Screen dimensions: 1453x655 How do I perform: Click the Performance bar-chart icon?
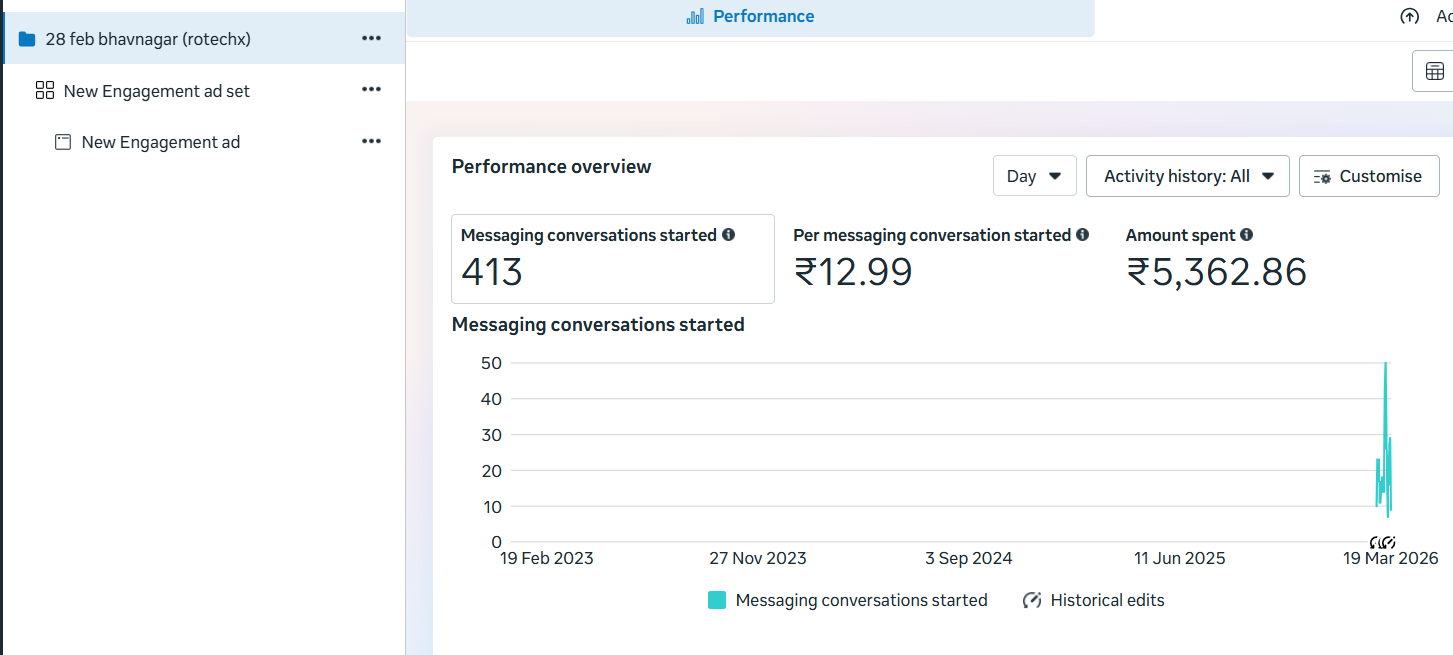(x=695, y=16)
